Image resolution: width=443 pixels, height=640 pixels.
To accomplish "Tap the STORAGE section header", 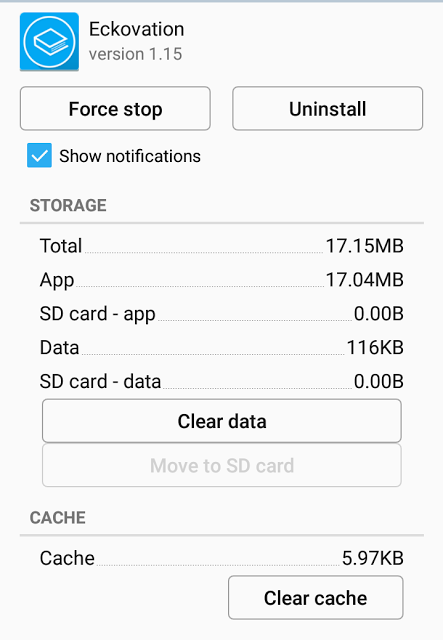I will [x=68, y=205].
